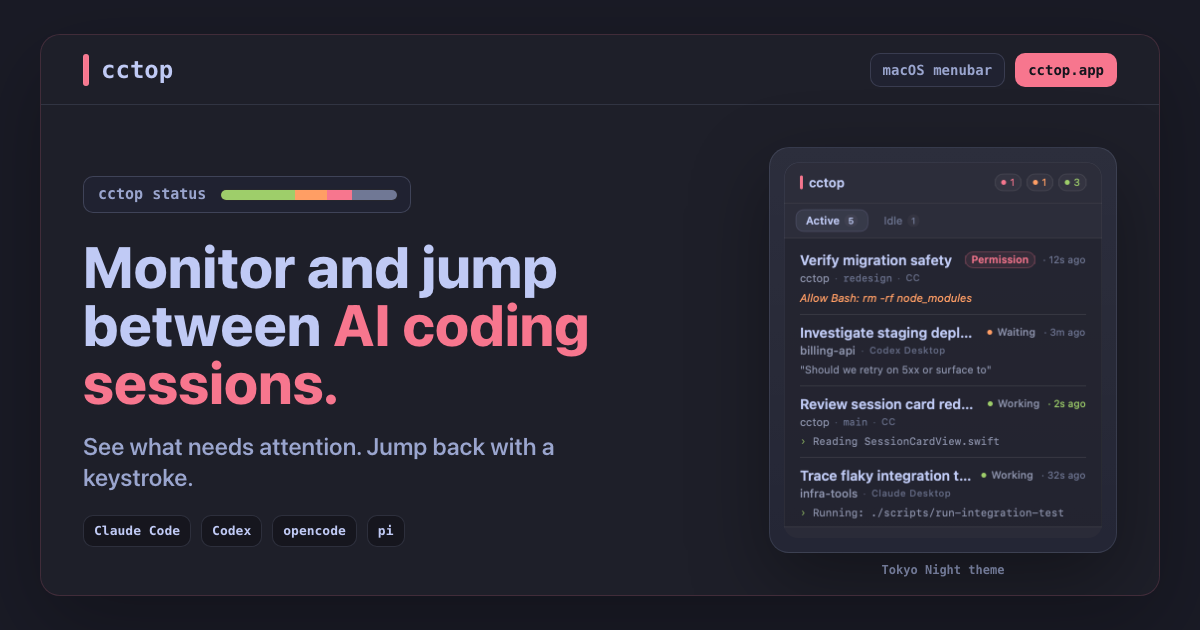Image resolution: width=1200 pixels, height=630 pixels.
Task: Click the 12s ago timestamp
Action: coord(1066,260)
